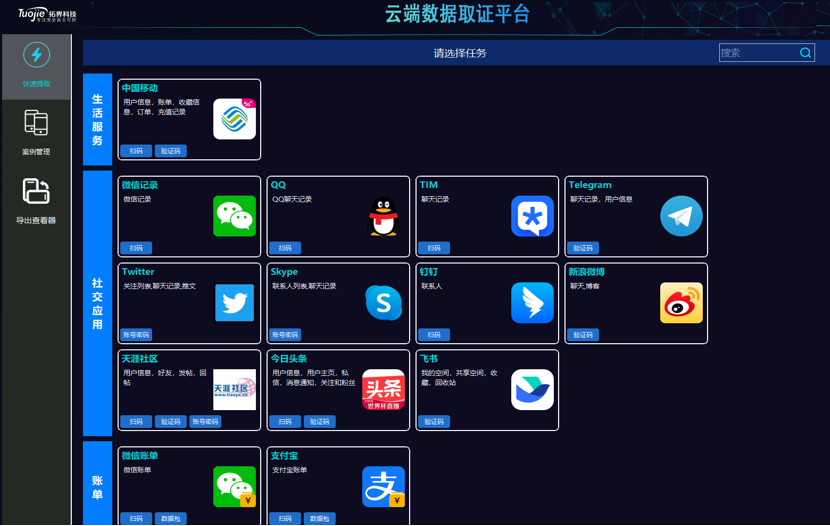
Task: Click the 飞书 card title
Action: 428,358
